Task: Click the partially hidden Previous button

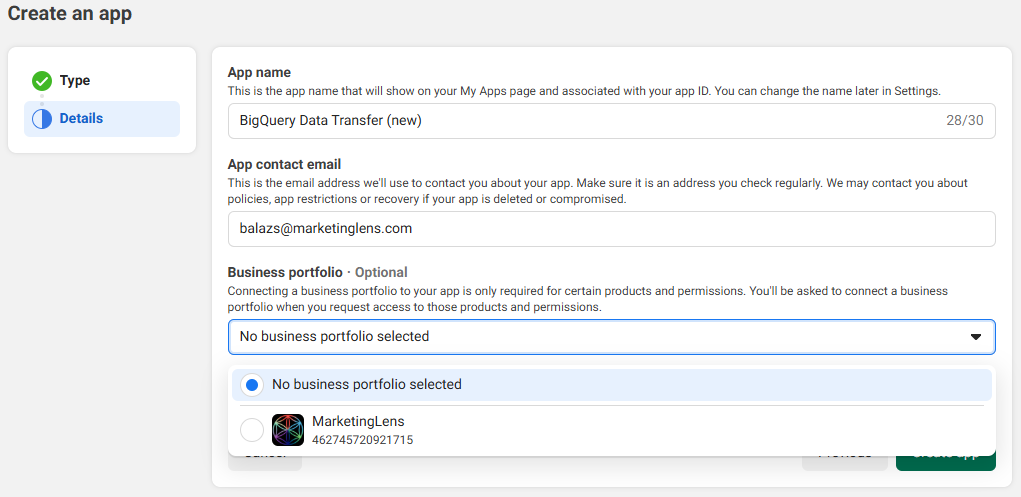Action: (x=844, y=460)
